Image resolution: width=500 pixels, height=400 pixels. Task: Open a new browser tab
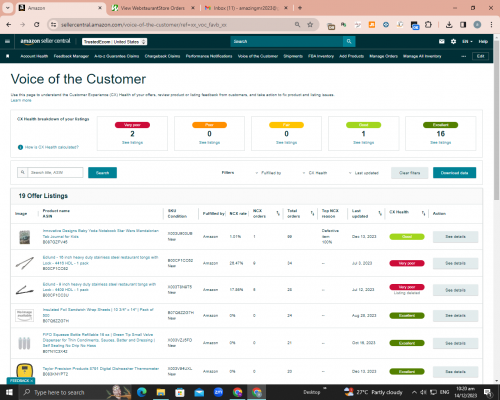[300, 8]
